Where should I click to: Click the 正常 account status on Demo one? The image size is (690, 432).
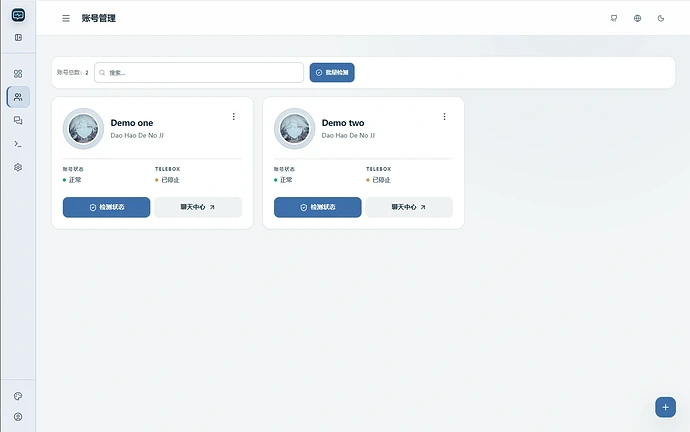72,180
